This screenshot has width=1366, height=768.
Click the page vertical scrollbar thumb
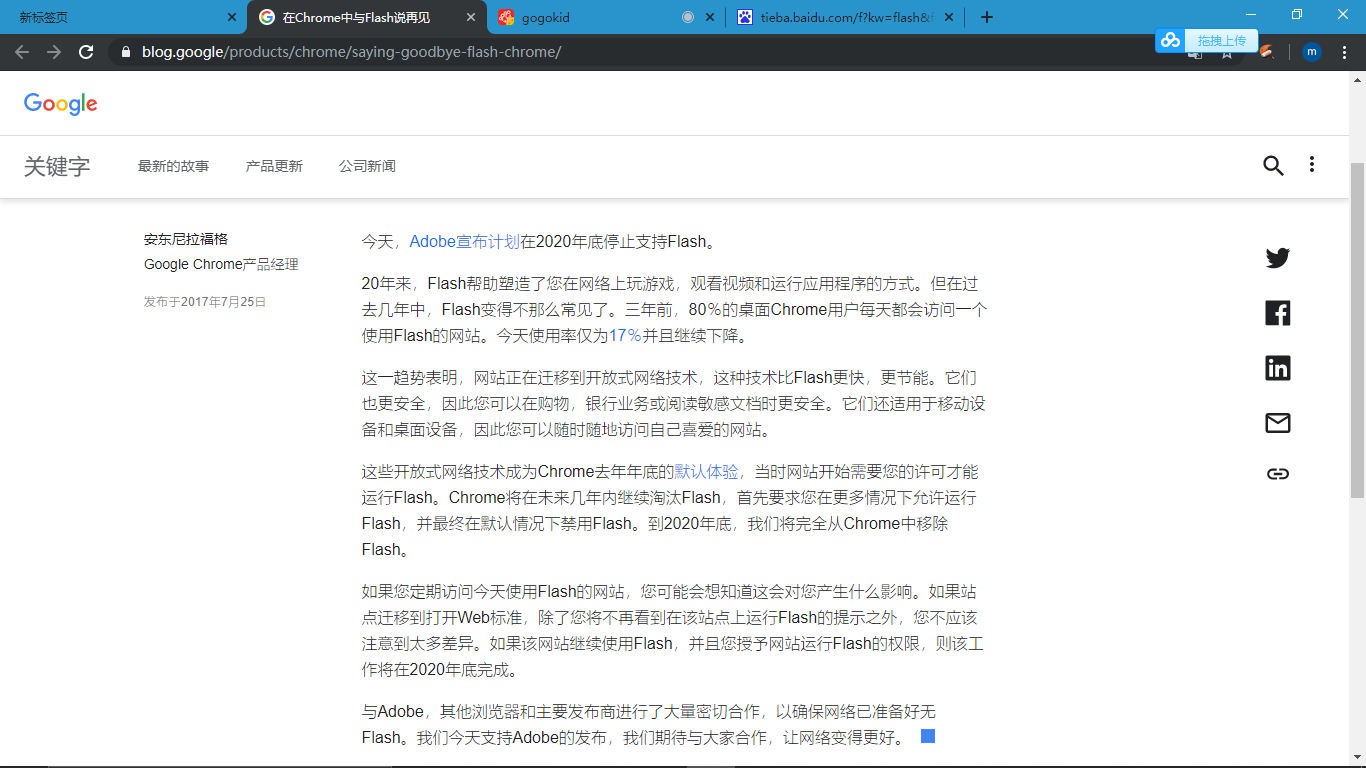point(1357,330)
